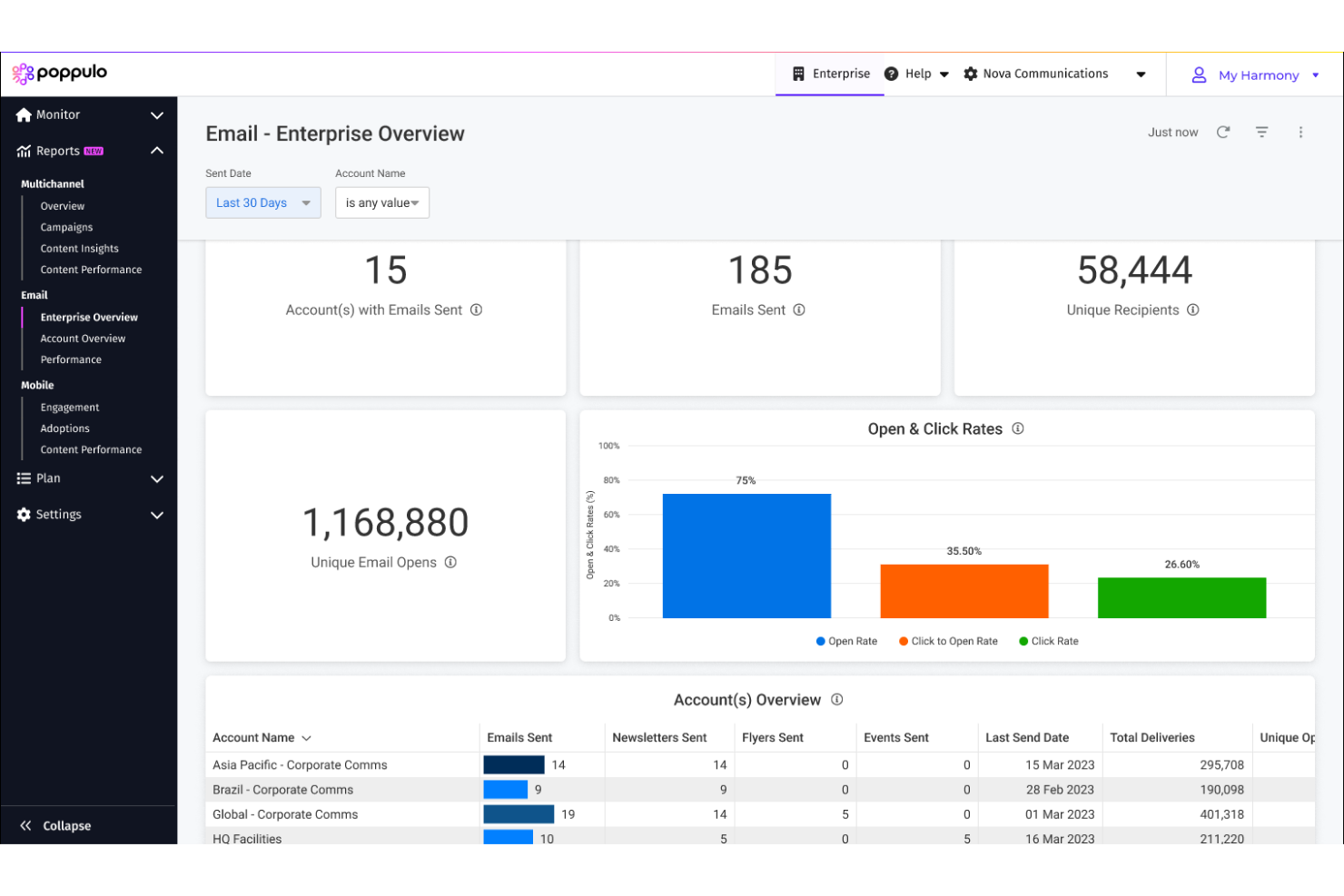Click the Settings gear icon in sidebar
Image resolution: width=1344 pixels, height=896 pixels.
point(24,515)
